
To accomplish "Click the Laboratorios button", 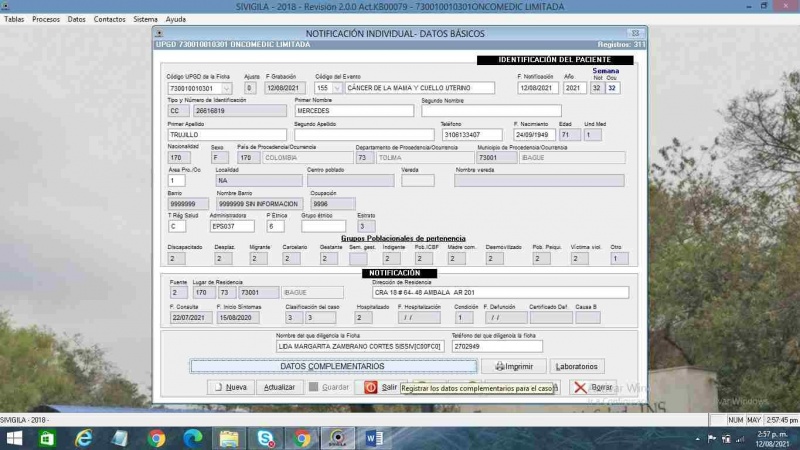I will point(576,366).
